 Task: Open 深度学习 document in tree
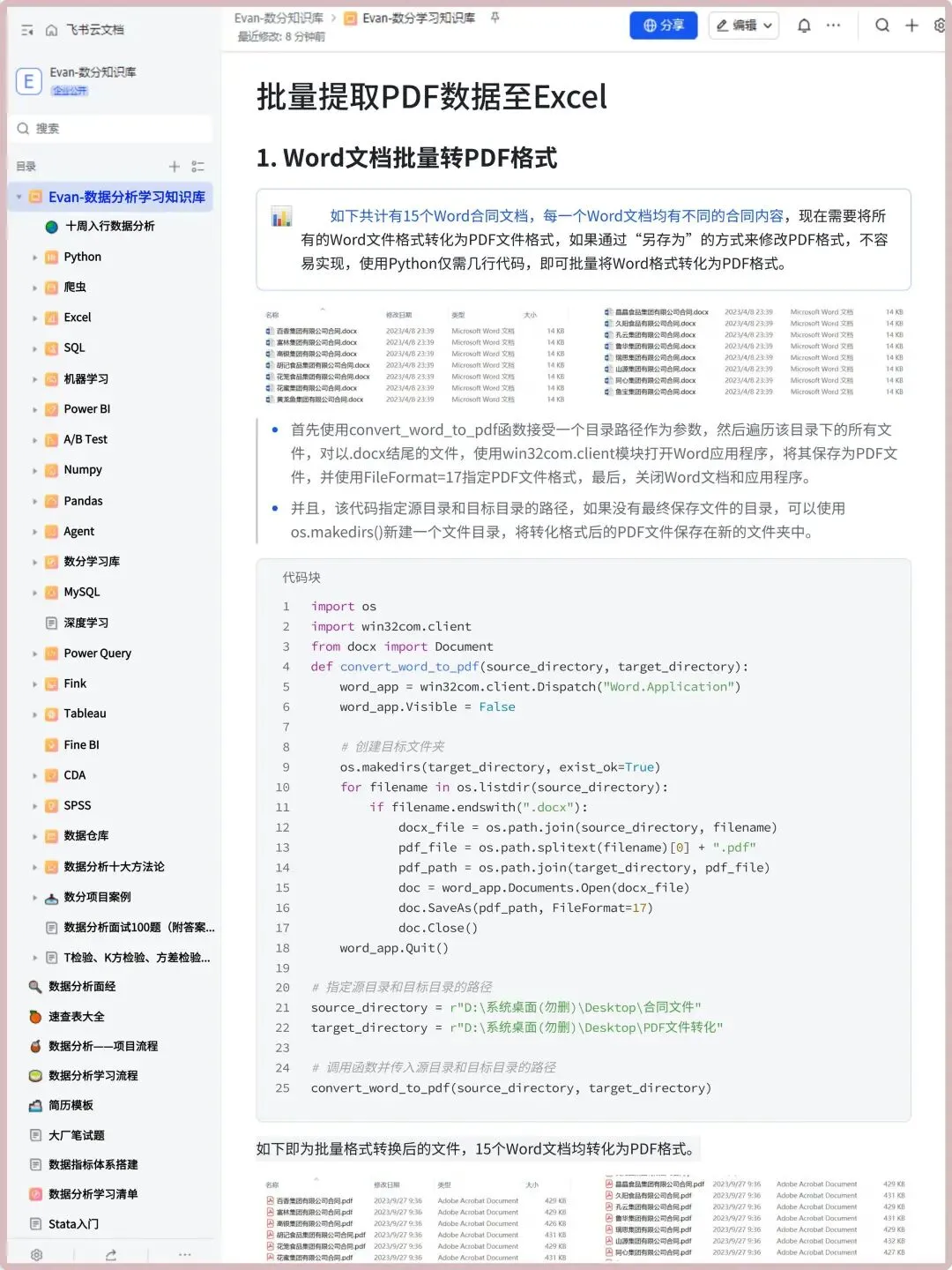click(86, 624)
